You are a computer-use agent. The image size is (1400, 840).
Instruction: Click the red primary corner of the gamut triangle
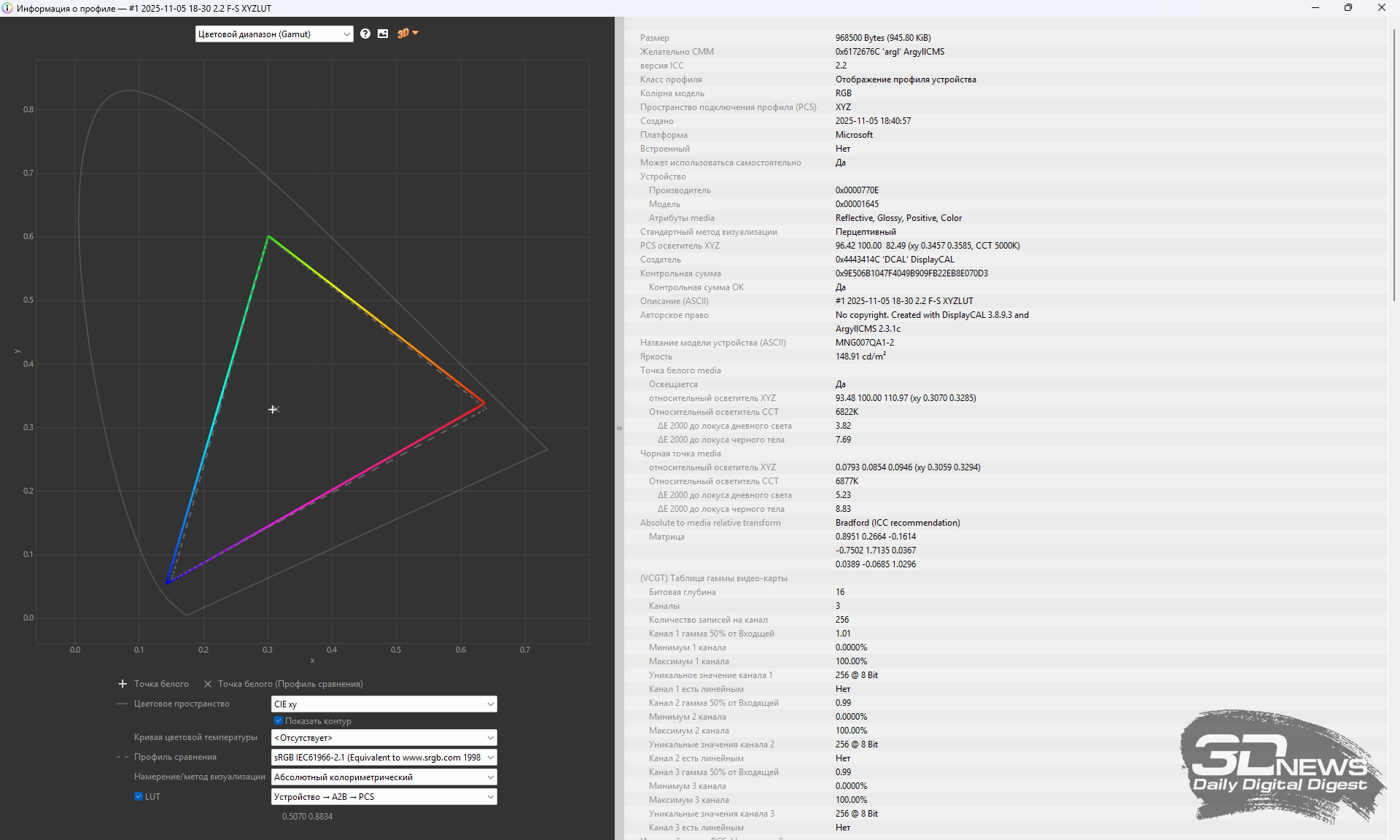[484, 402]
